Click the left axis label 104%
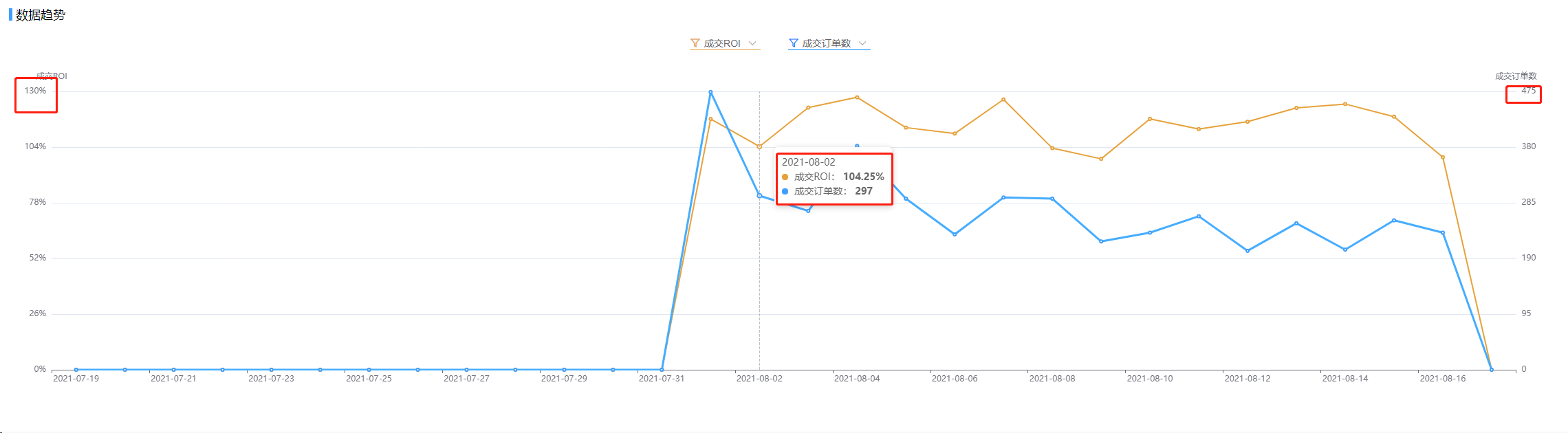Viewport: 1568px width, 433px height. click(x=36, y=146)
